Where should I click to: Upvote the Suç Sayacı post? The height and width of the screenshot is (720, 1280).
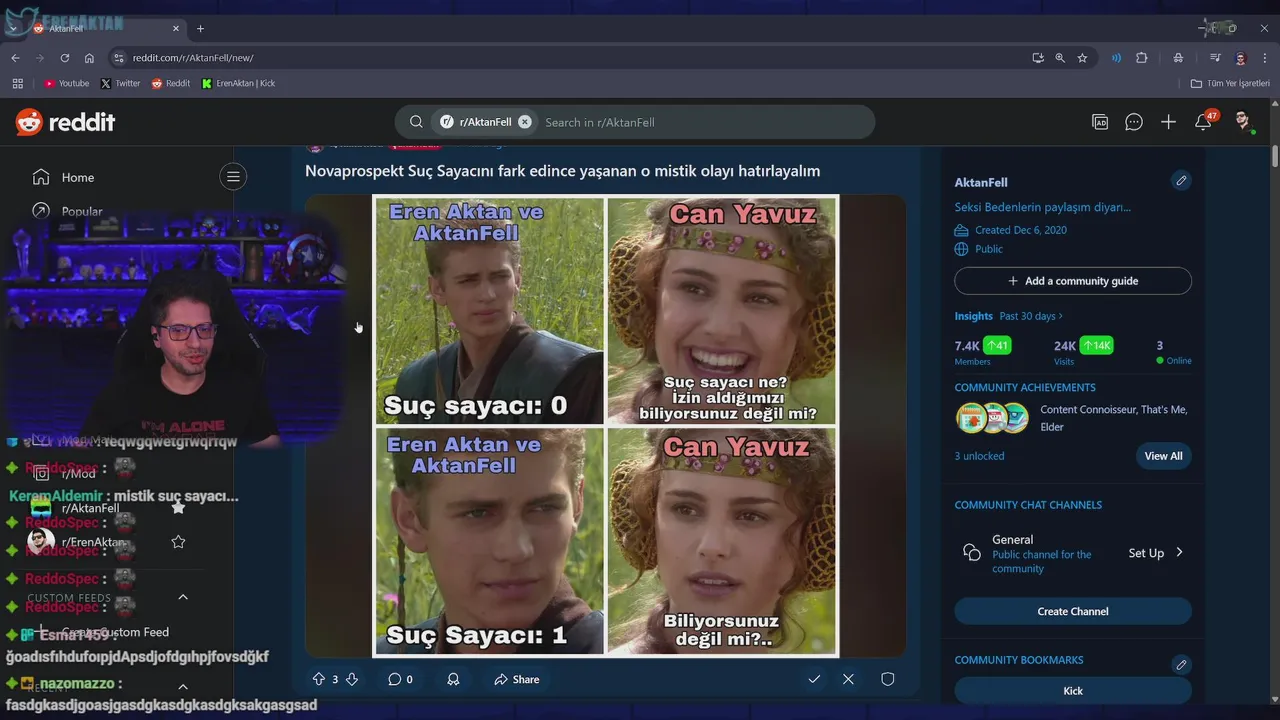(x=319, y=679)
